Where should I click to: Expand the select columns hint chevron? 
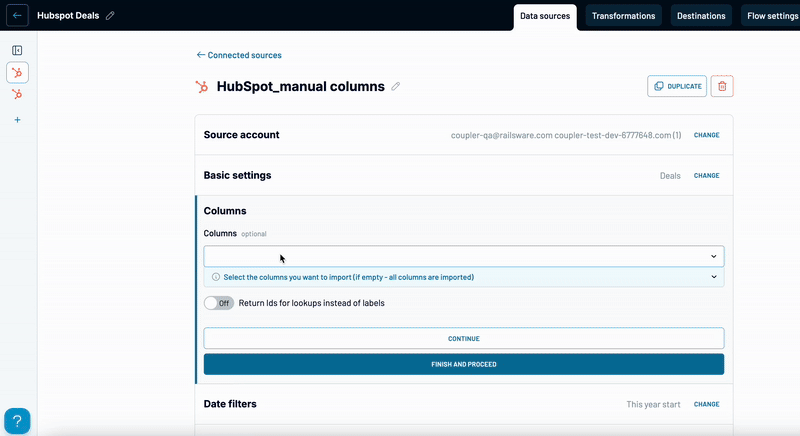pyautogui.click(x=714, y=277)
